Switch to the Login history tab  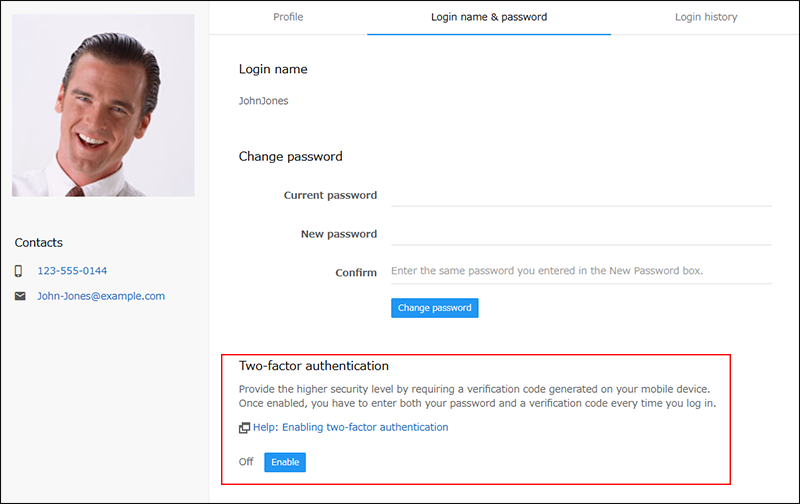click(705, 17)
